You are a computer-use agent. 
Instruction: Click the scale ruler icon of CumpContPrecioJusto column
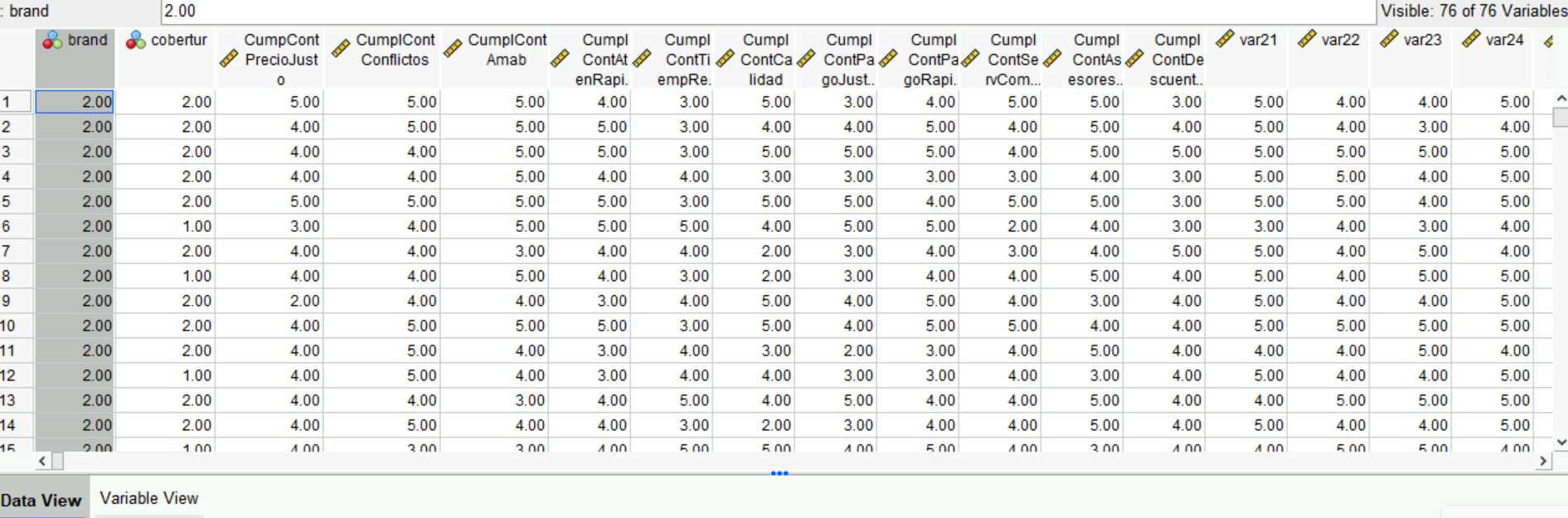pyautogui.click(x=230, y=59)
